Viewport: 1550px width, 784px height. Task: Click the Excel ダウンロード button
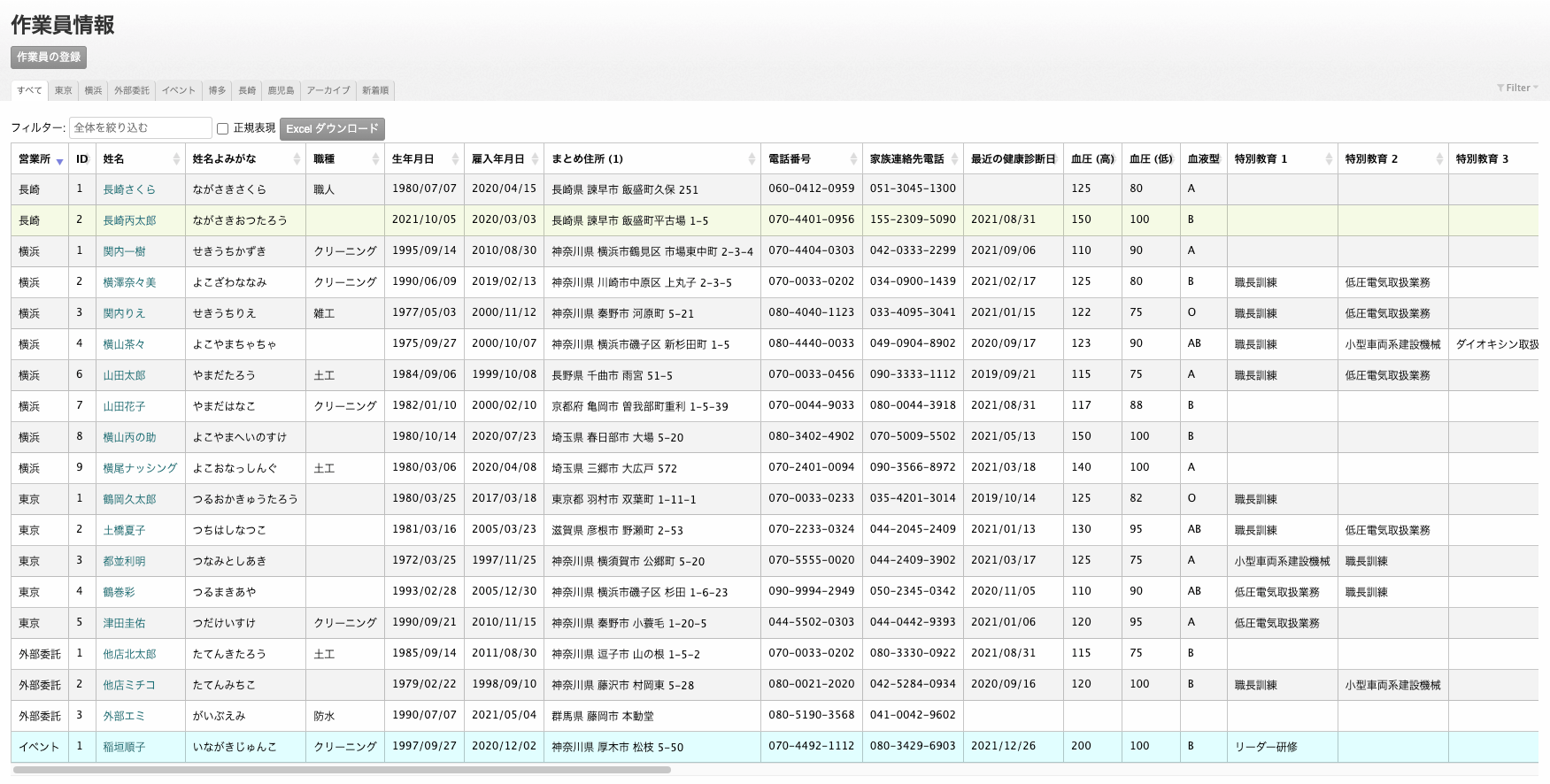coord(332,128)
